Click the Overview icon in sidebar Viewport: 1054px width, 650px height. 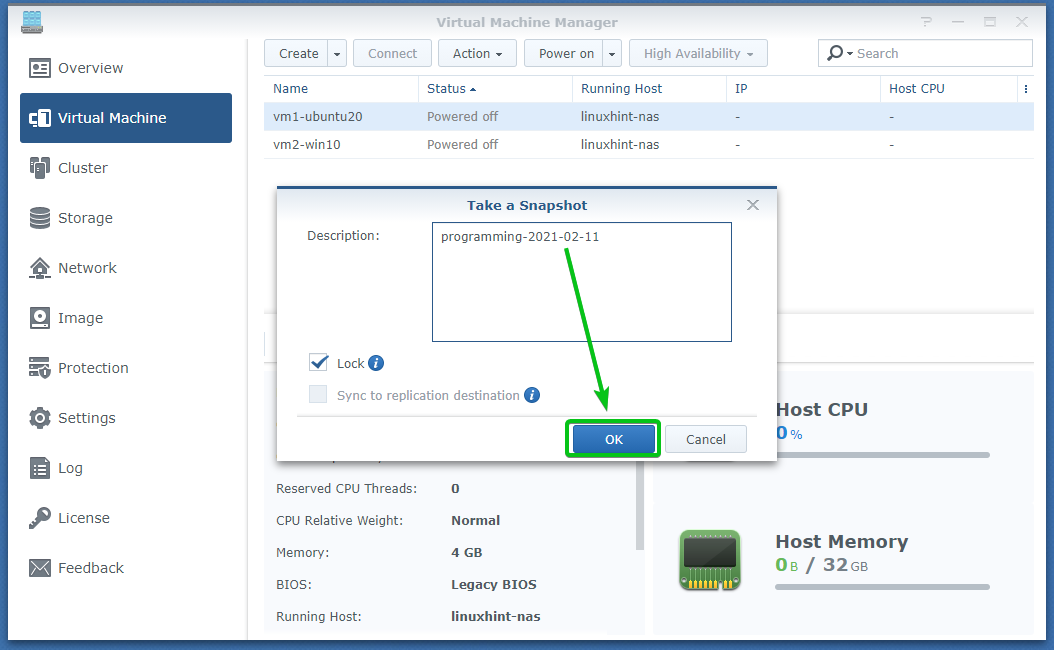(x=40, y=68)
